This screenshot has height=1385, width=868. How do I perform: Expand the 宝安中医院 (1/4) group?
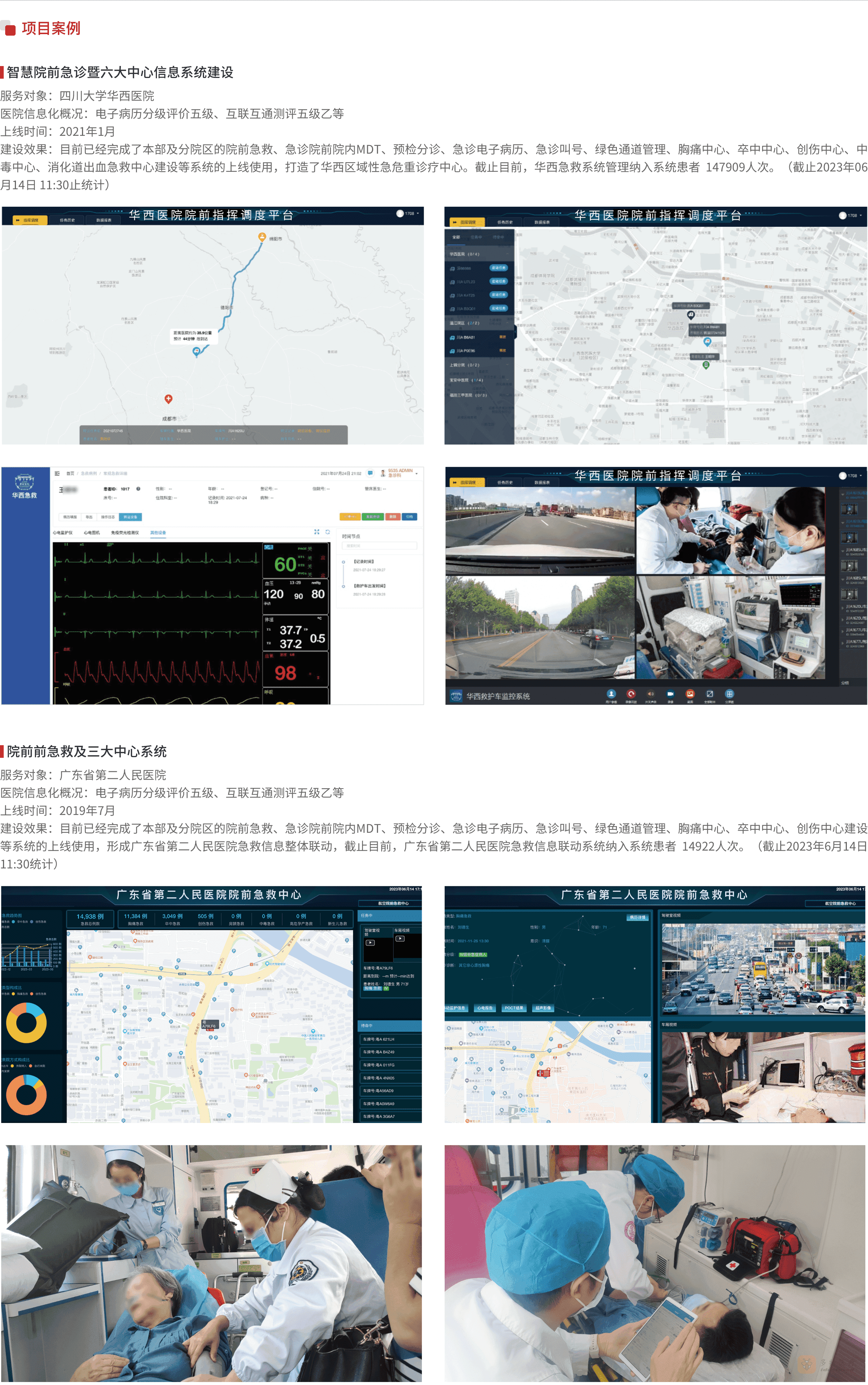tap(480, 380)
